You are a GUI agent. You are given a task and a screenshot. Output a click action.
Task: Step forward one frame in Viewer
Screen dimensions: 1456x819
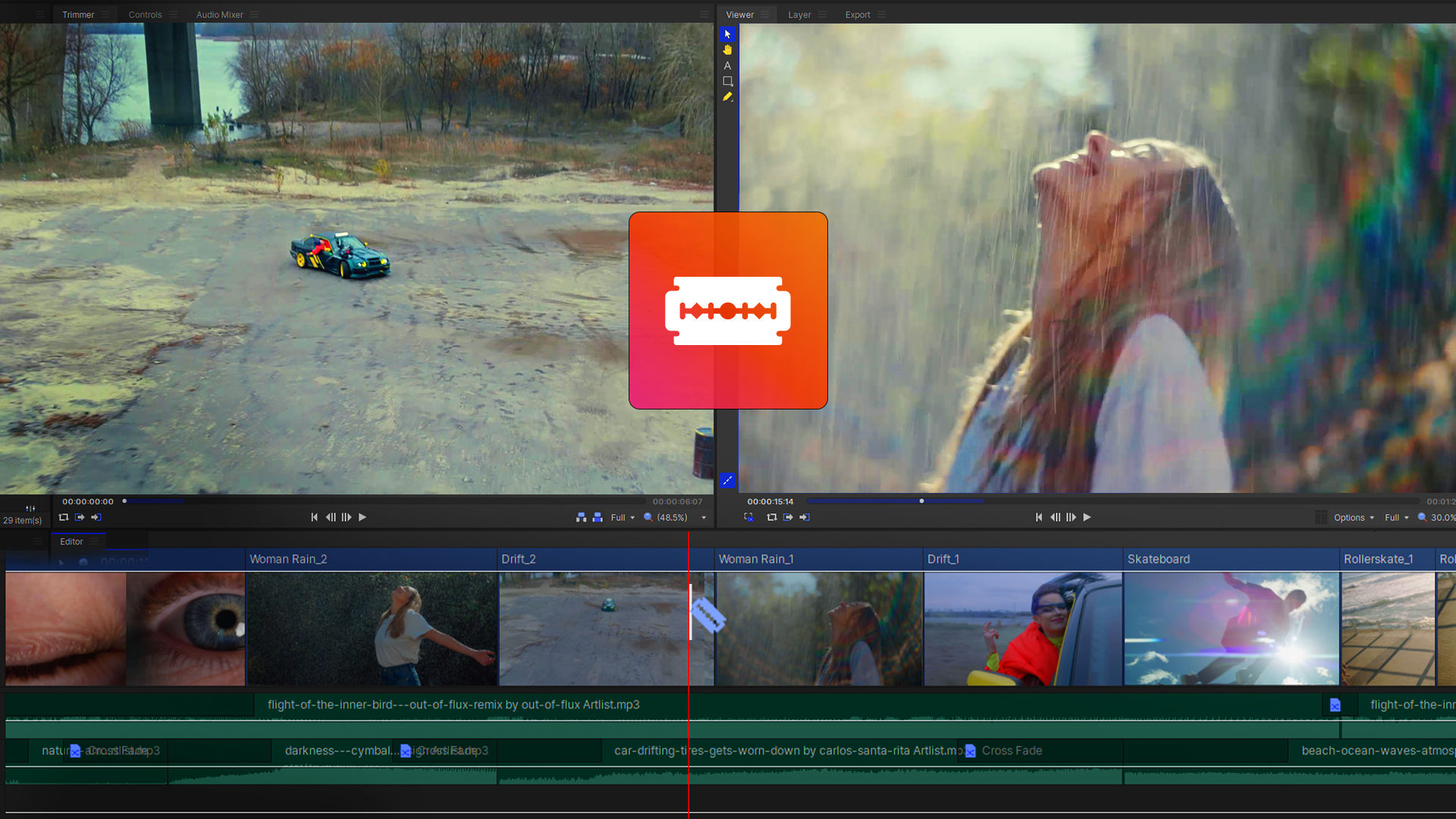point(1072,517)
